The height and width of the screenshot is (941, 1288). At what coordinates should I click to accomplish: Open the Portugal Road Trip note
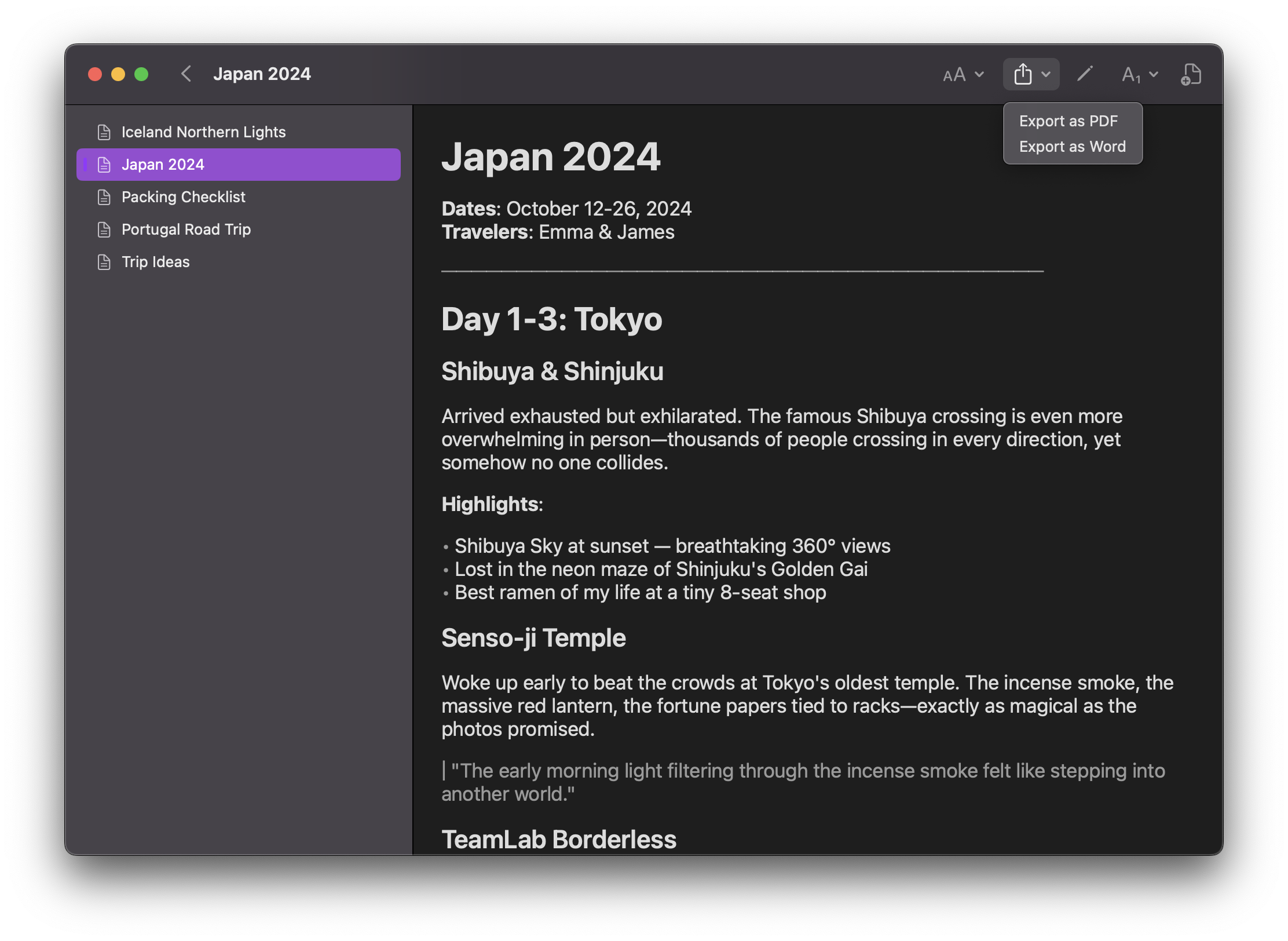(186, 229)
